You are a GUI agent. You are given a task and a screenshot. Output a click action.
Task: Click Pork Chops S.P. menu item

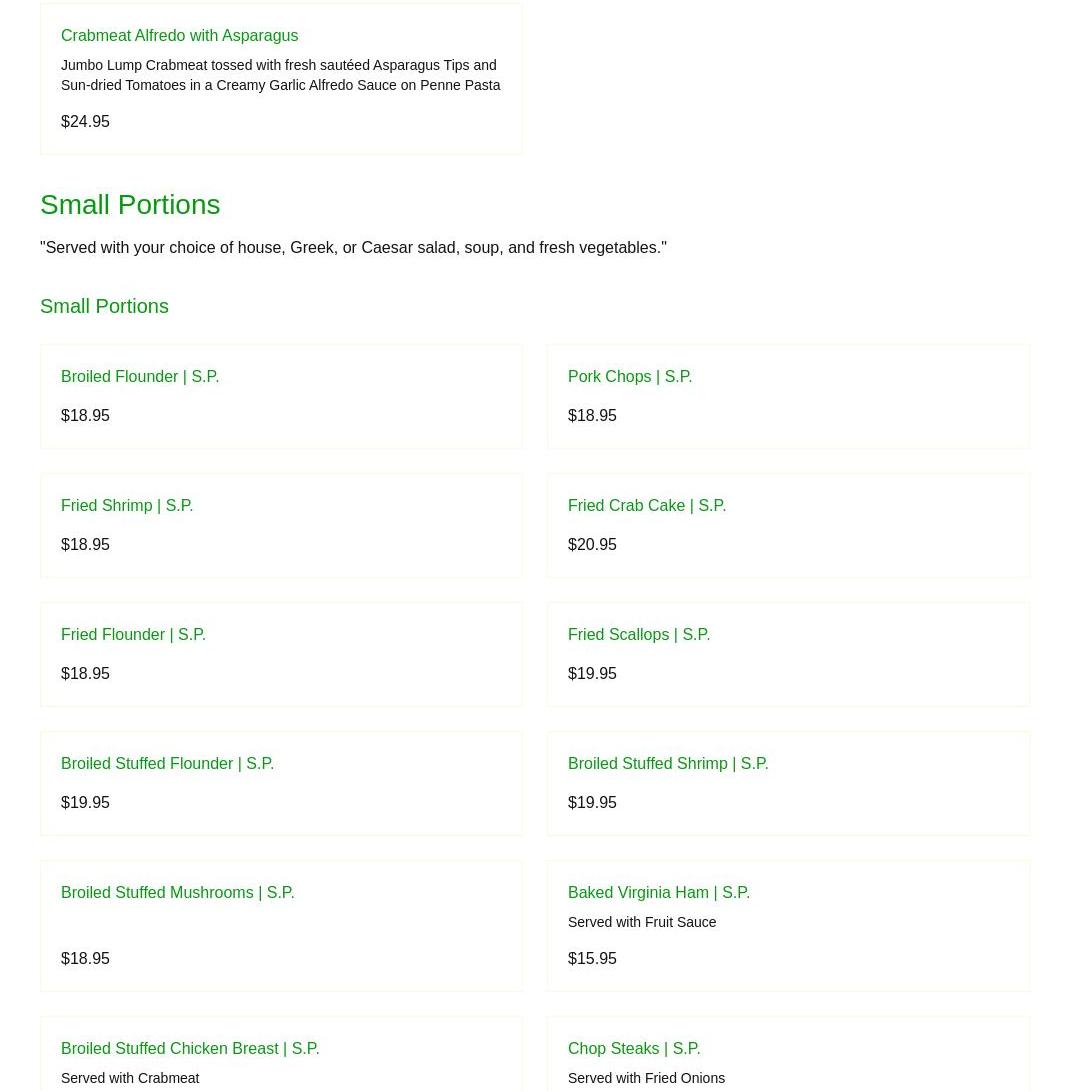[630, 377]
